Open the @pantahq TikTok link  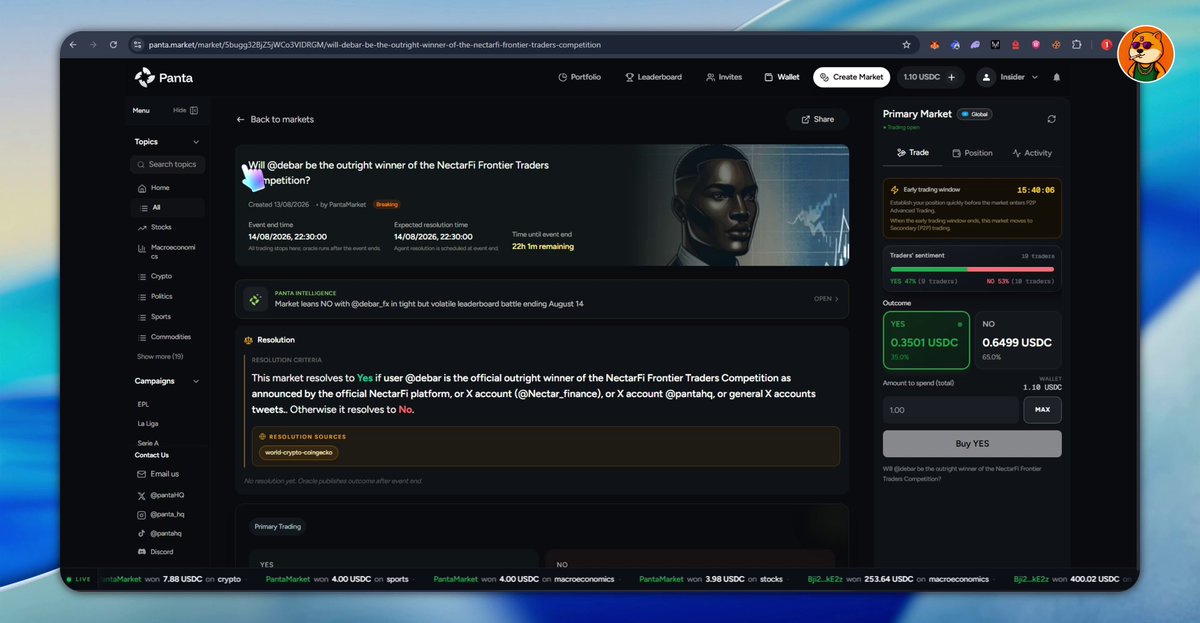tap(159, 533)
